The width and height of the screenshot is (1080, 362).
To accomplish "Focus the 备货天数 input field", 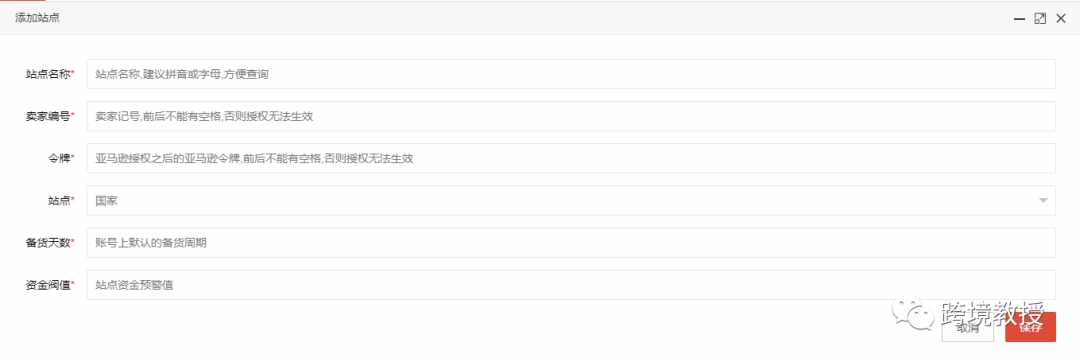I will tap(571, 243).
